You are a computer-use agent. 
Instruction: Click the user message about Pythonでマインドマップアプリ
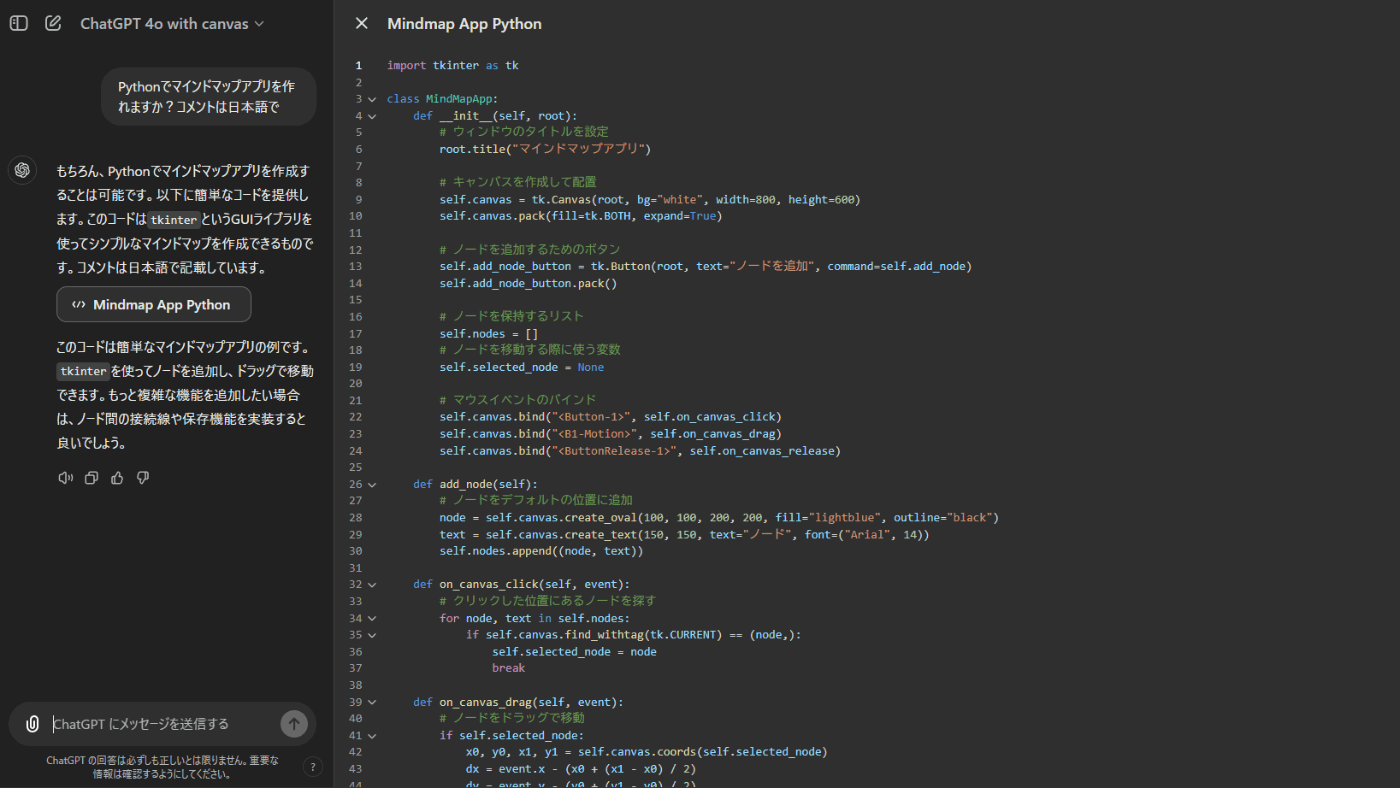click(x=208, y=97)
